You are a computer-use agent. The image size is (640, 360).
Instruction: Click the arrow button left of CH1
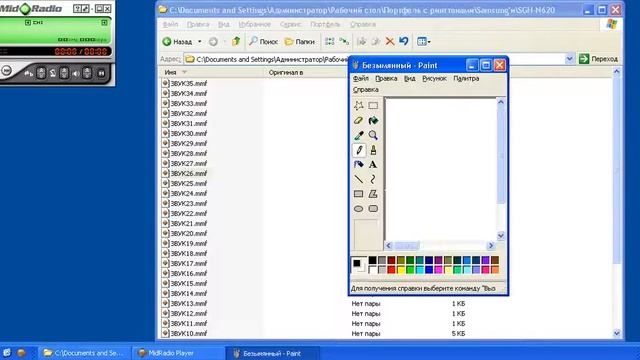click(x=28, y=22)
